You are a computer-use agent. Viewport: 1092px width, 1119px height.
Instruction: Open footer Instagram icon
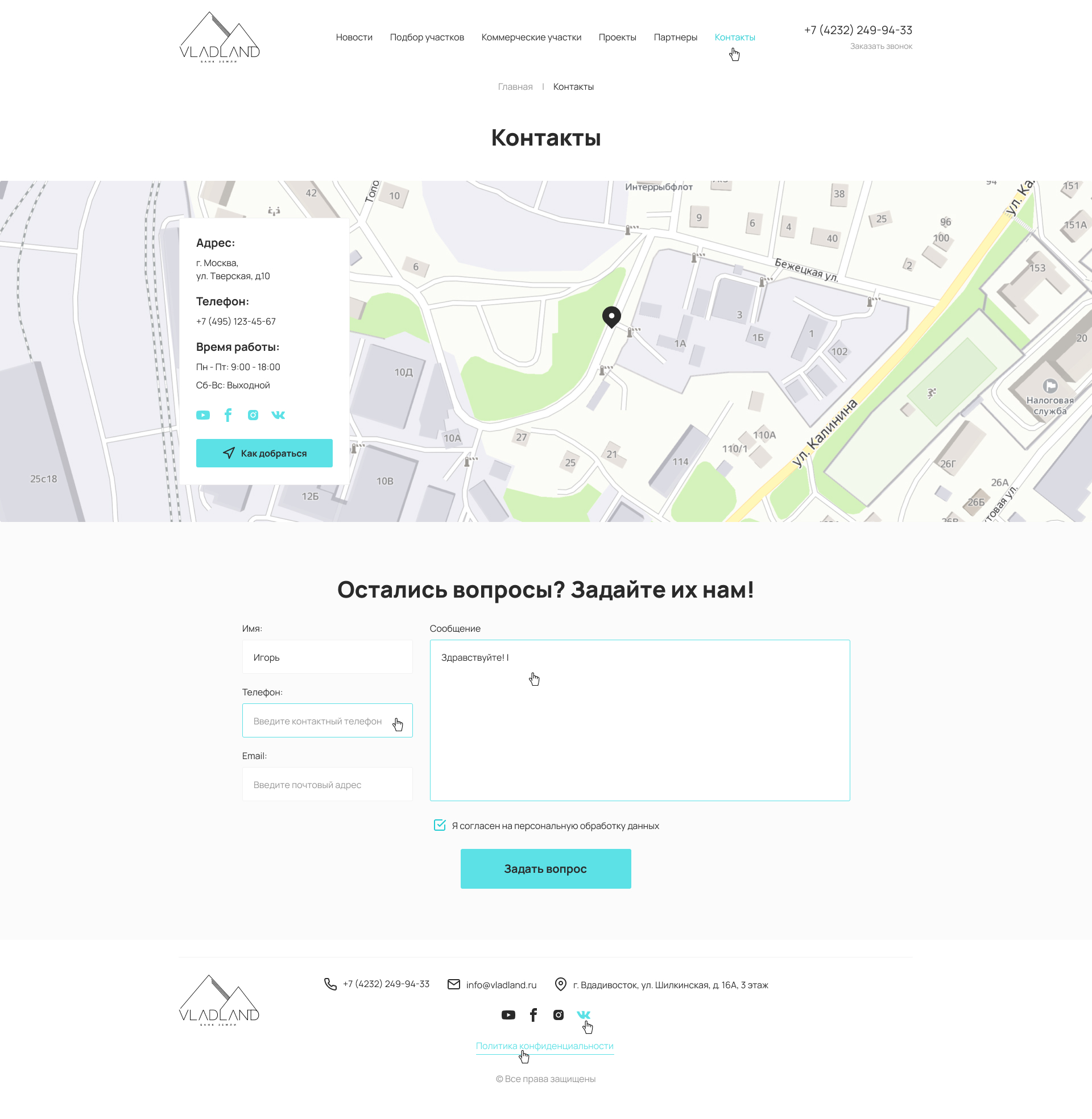[x=559, y=1016]
